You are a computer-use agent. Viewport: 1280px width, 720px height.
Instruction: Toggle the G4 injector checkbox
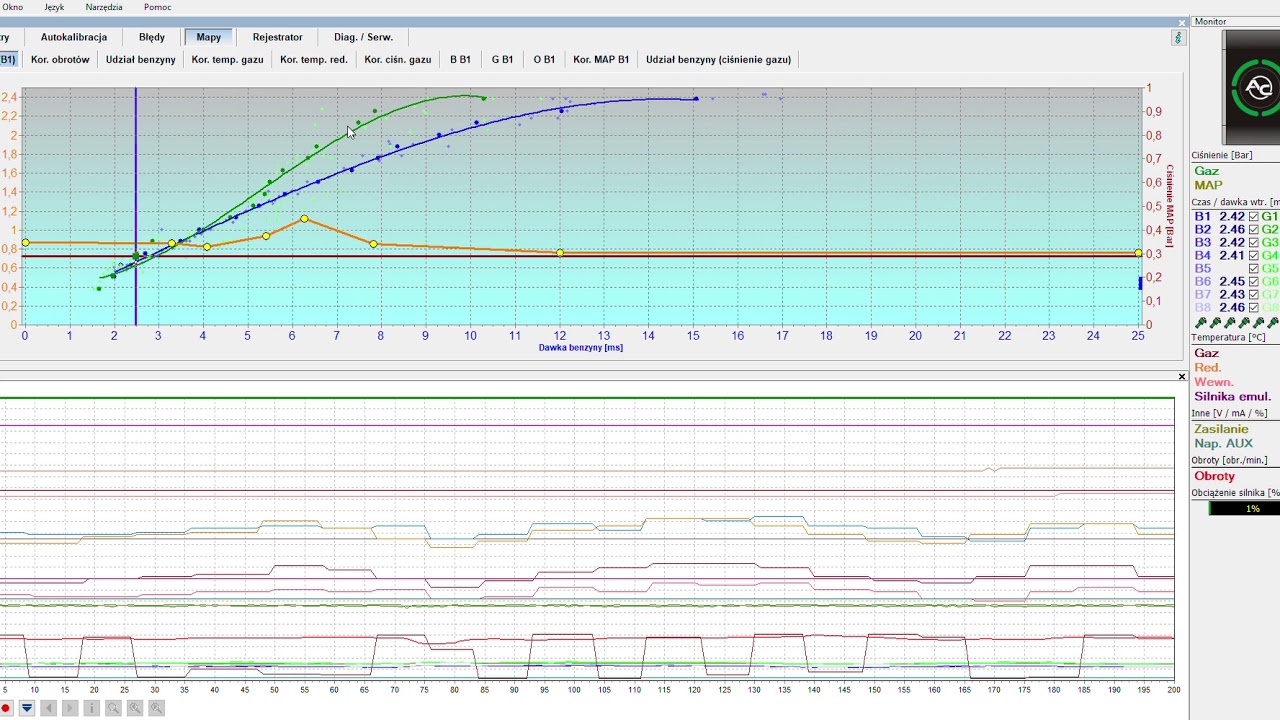pyautogui.click(x=1254, y=256)
